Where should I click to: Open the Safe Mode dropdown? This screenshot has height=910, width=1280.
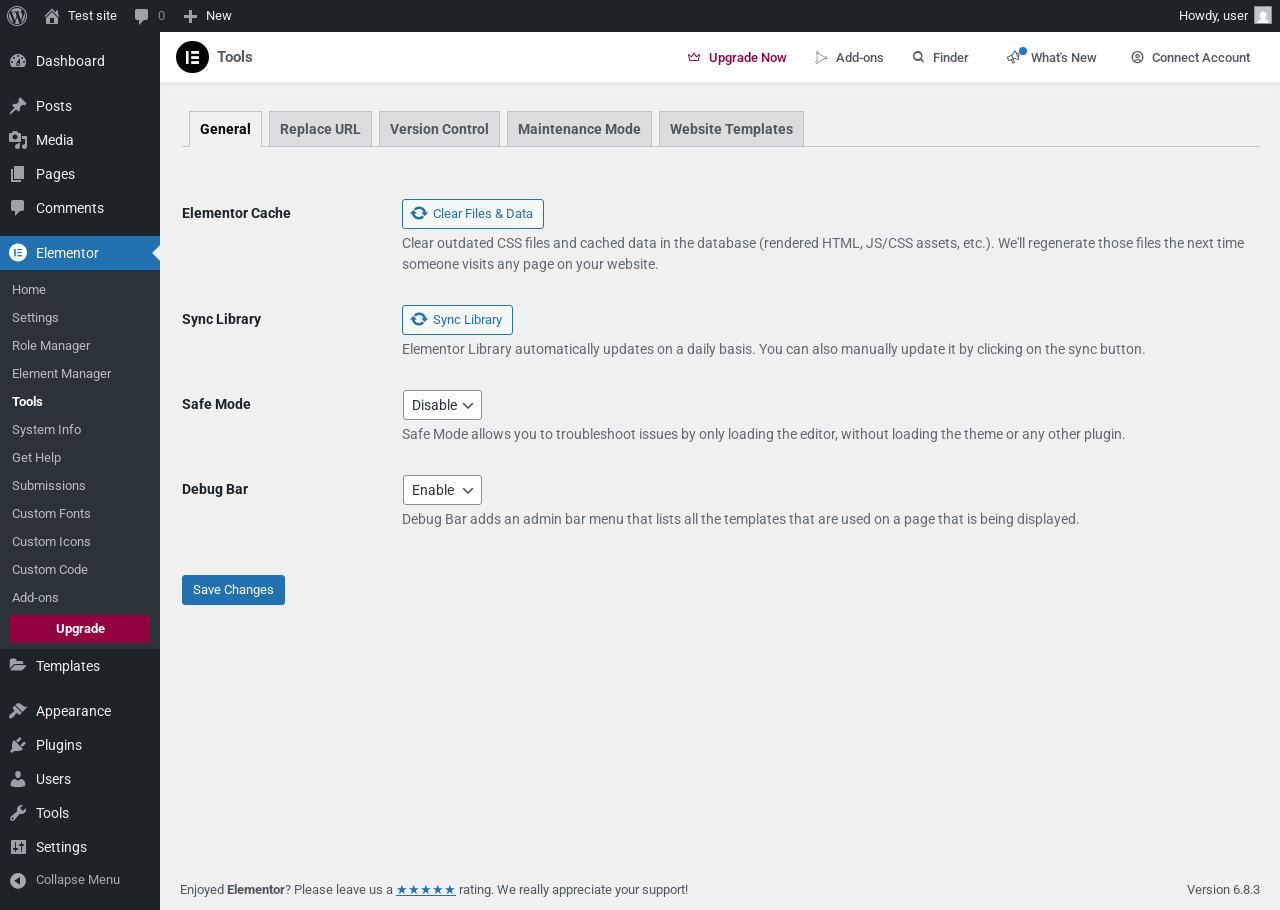(442, 405)
